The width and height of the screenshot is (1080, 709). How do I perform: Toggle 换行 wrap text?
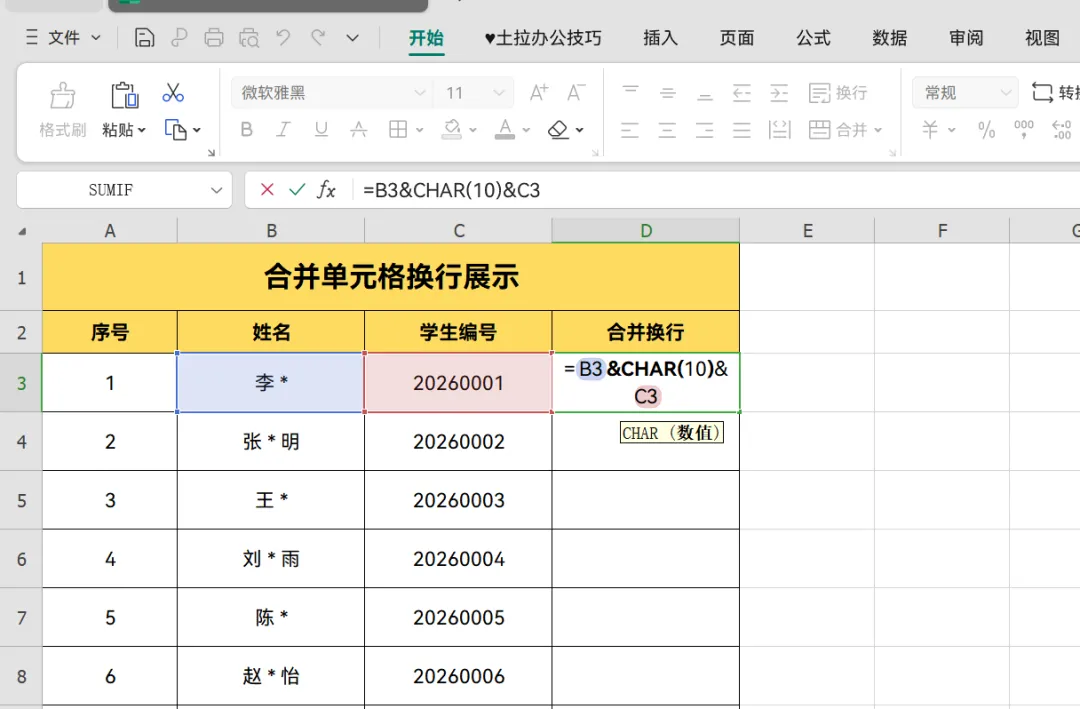point(838,92)
